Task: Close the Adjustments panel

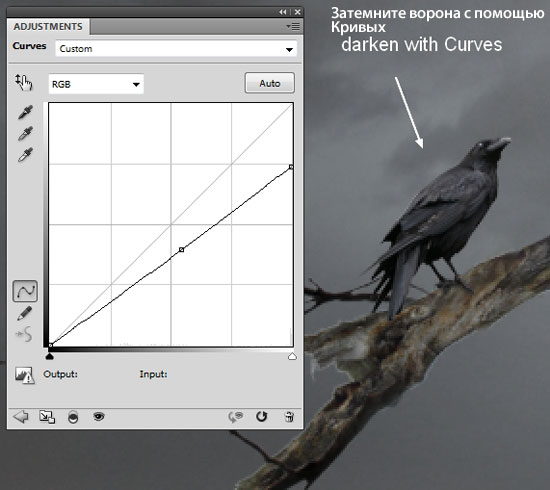Action: (x=297, y=12)
